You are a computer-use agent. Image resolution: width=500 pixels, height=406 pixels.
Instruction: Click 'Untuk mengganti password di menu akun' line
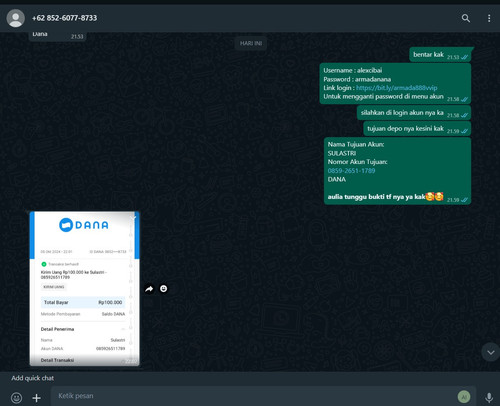coord(383,97)
